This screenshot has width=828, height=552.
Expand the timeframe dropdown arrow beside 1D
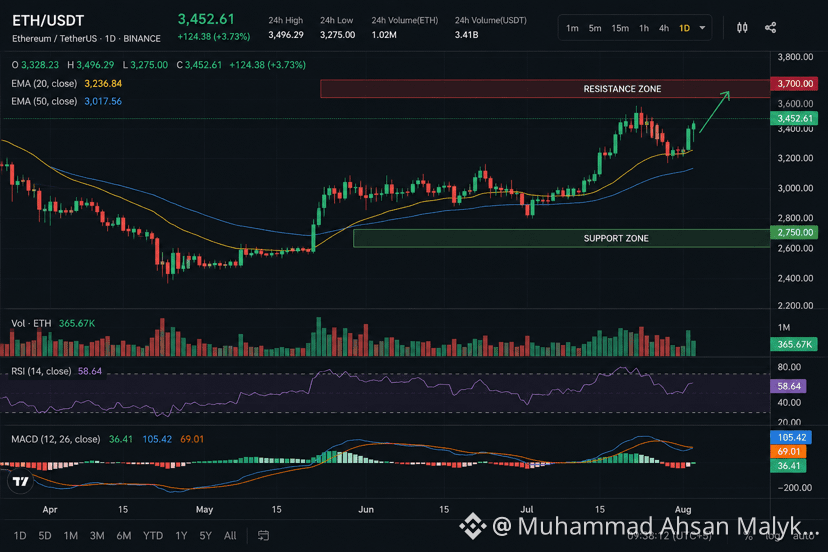point(702,27)
